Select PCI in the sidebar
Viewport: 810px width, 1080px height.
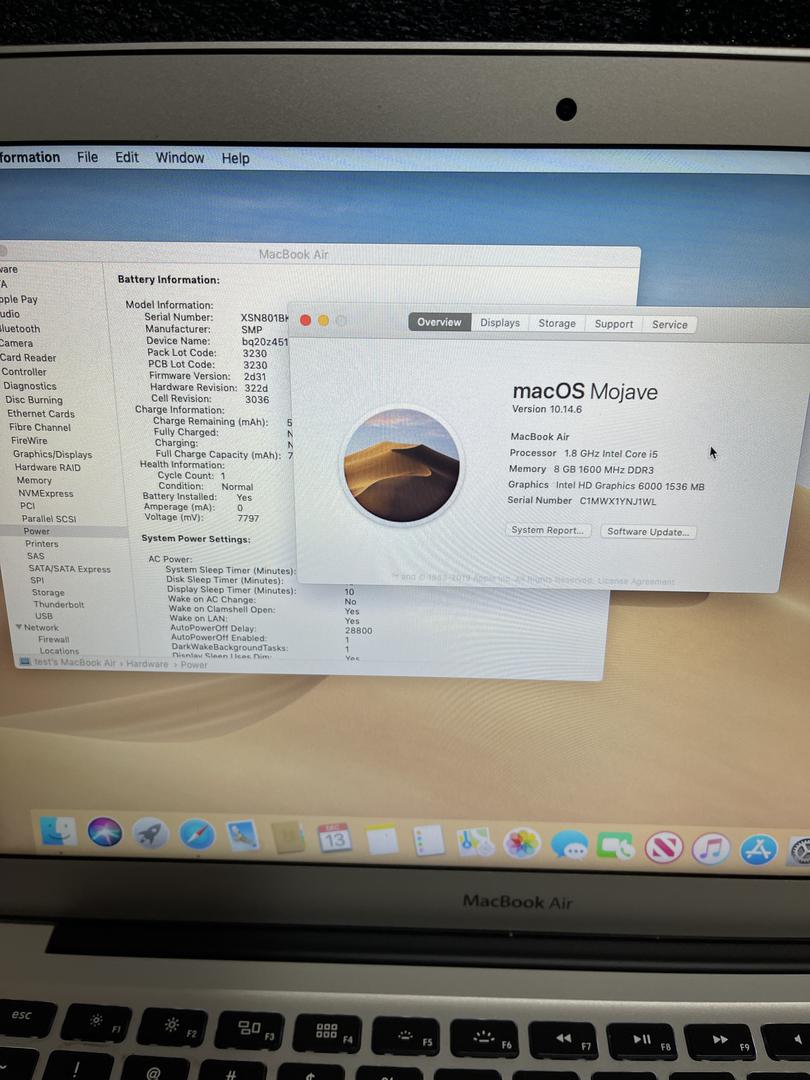(28, 506)
